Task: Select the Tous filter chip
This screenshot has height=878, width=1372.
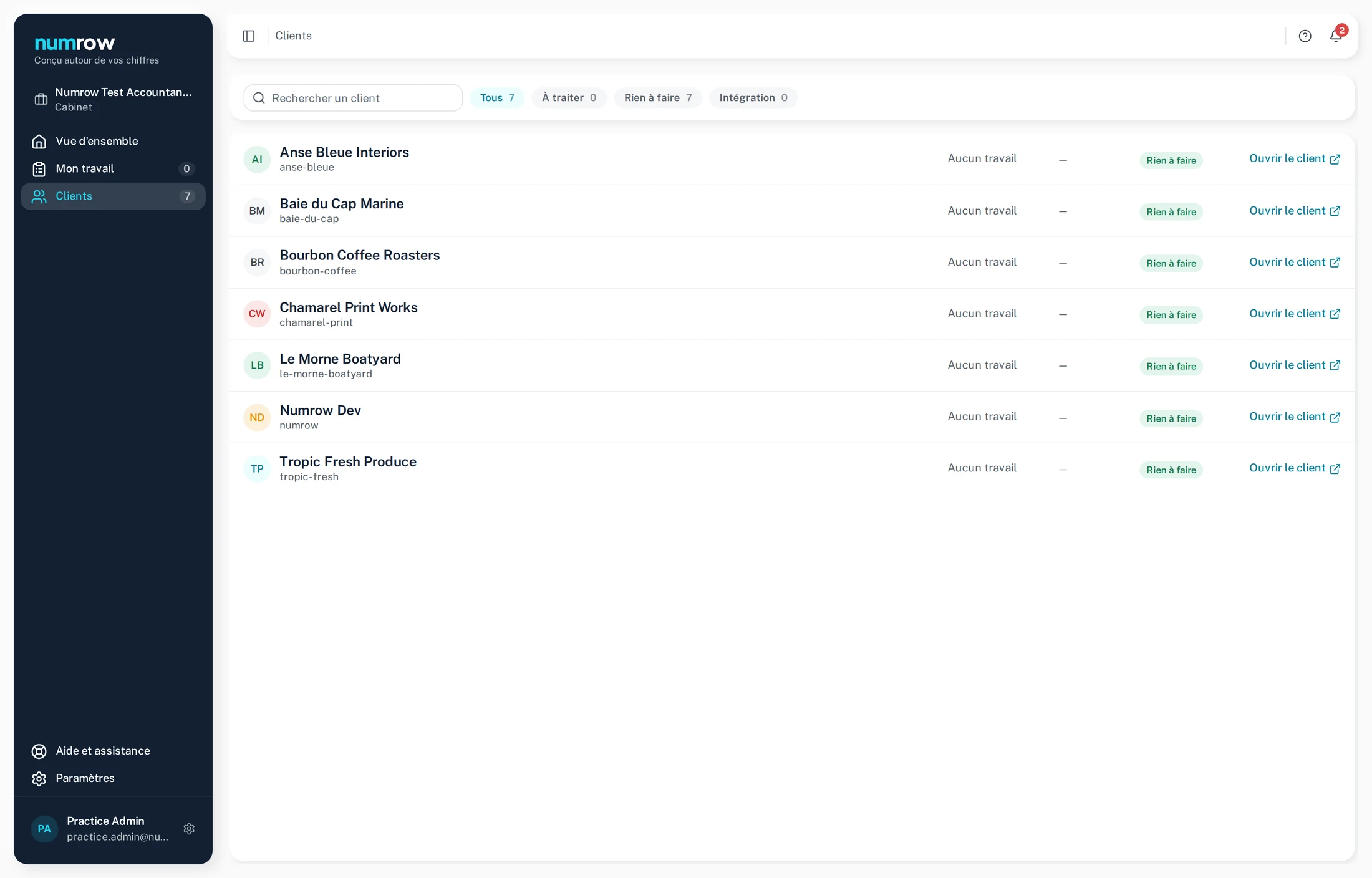Action: click(x=497, y=98)
